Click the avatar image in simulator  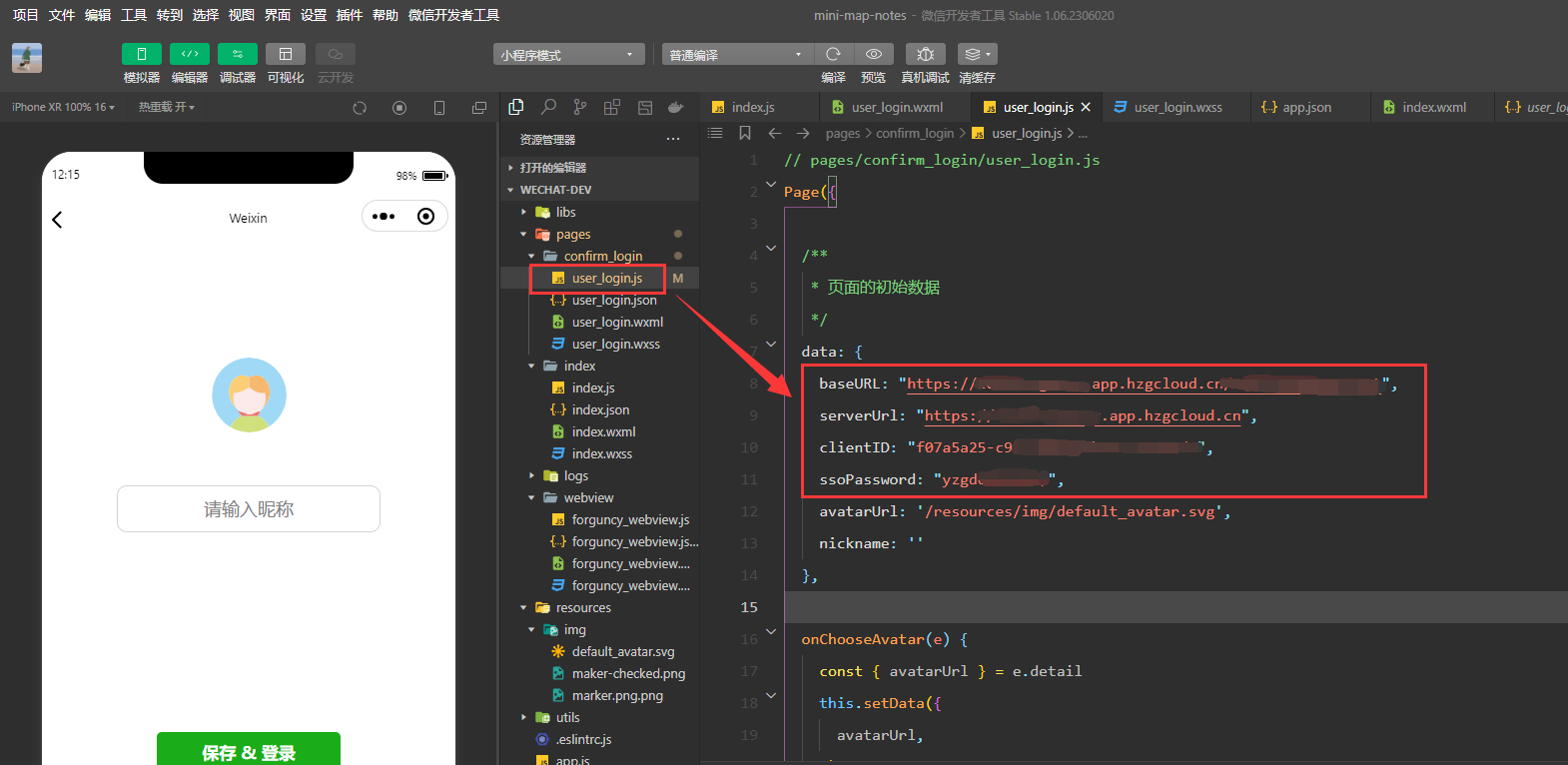pos(249,394)
